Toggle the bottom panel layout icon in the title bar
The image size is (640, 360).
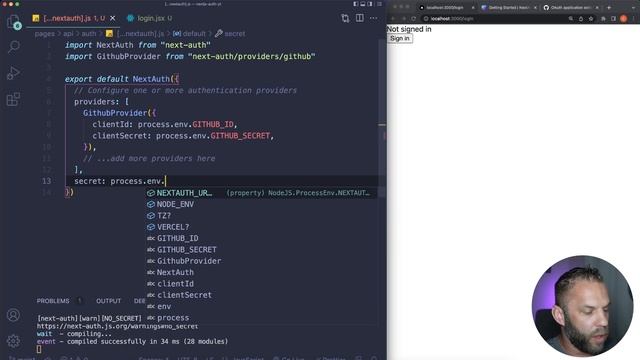(x=363, y=4)
